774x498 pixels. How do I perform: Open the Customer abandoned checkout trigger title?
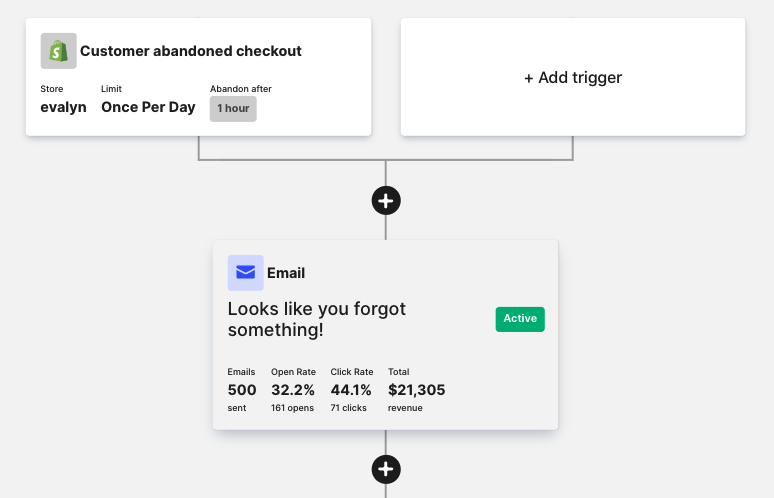(190, 51)
